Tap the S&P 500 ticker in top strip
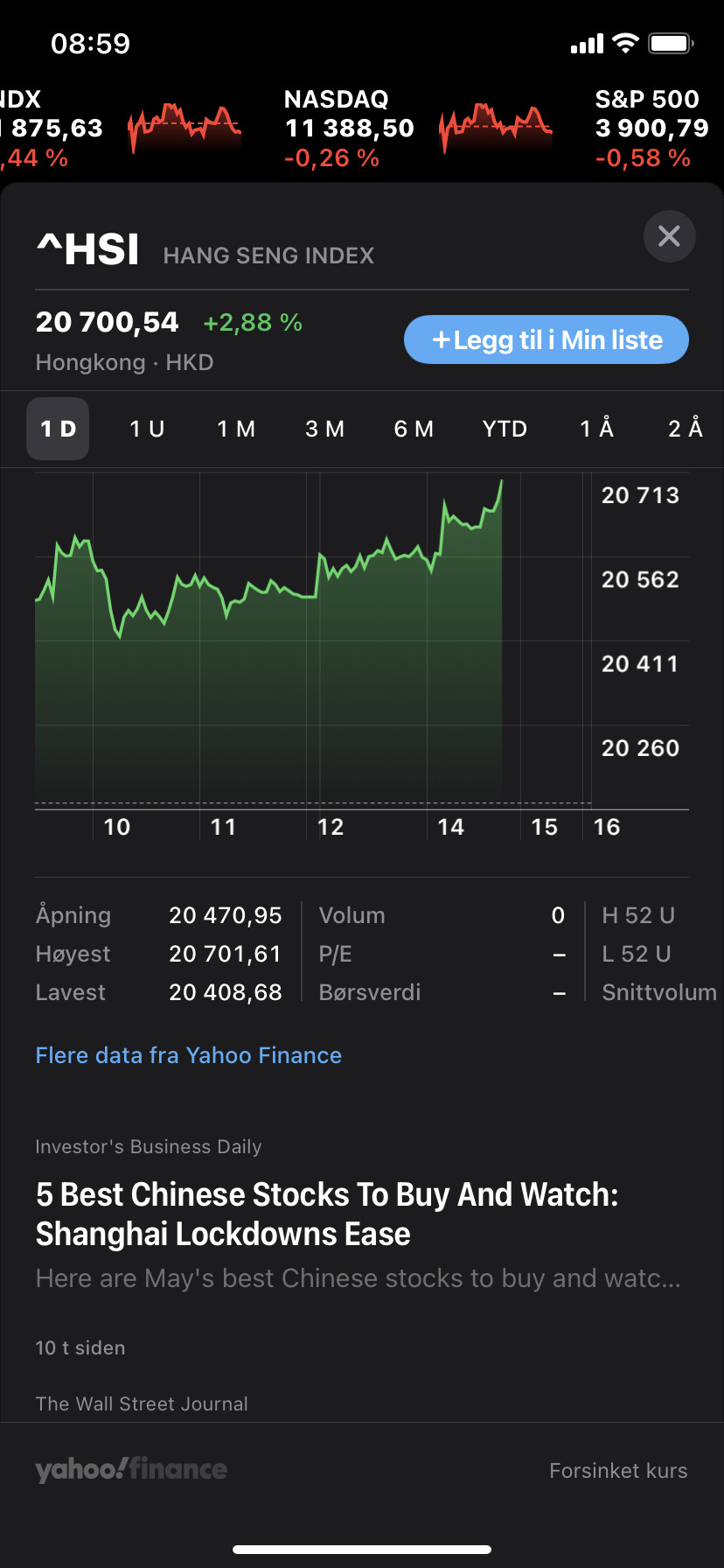Image resolution: width=724 pixels, height=1568 pixels. (x=651, y=128)
